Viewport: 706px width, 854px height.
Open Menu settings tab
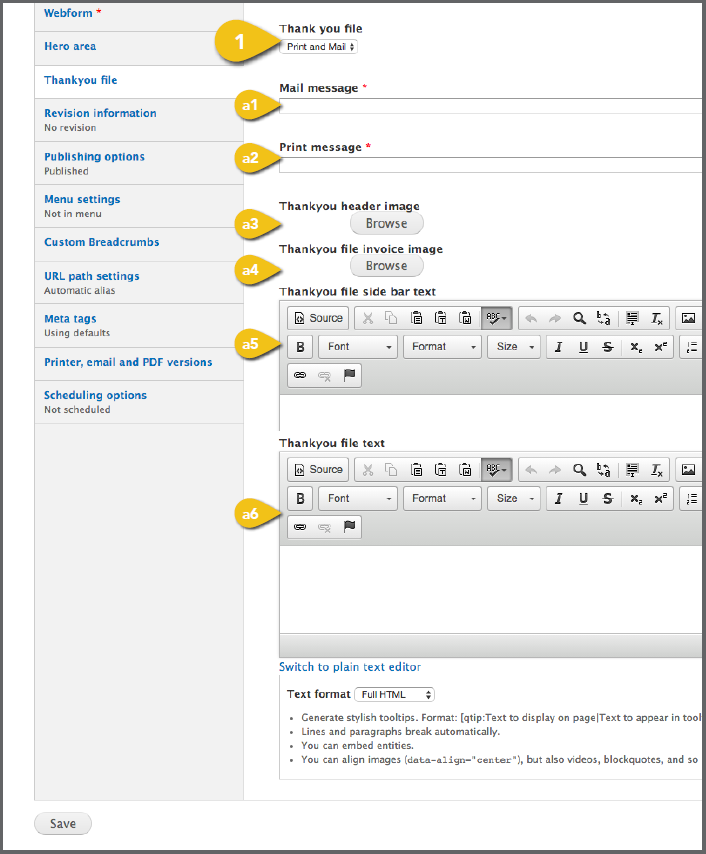tap(139, 206)
